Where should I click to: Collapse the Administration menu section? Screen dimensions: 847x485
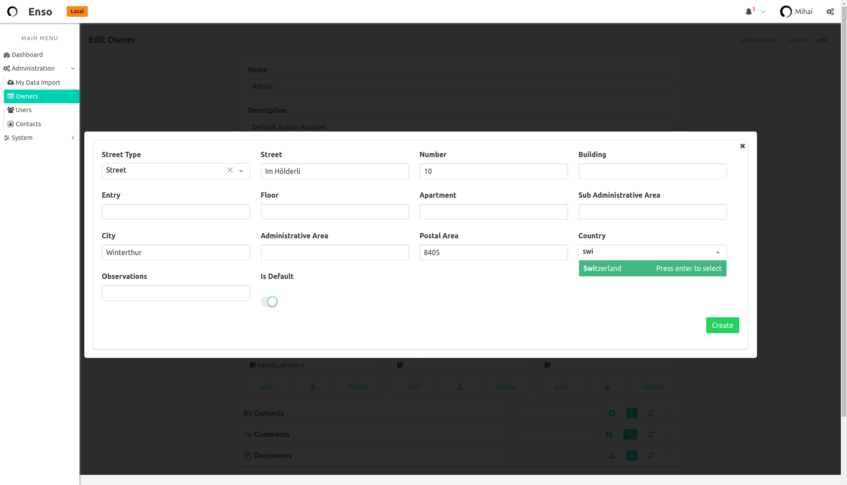pyautogui.click(x=72, y=69)
